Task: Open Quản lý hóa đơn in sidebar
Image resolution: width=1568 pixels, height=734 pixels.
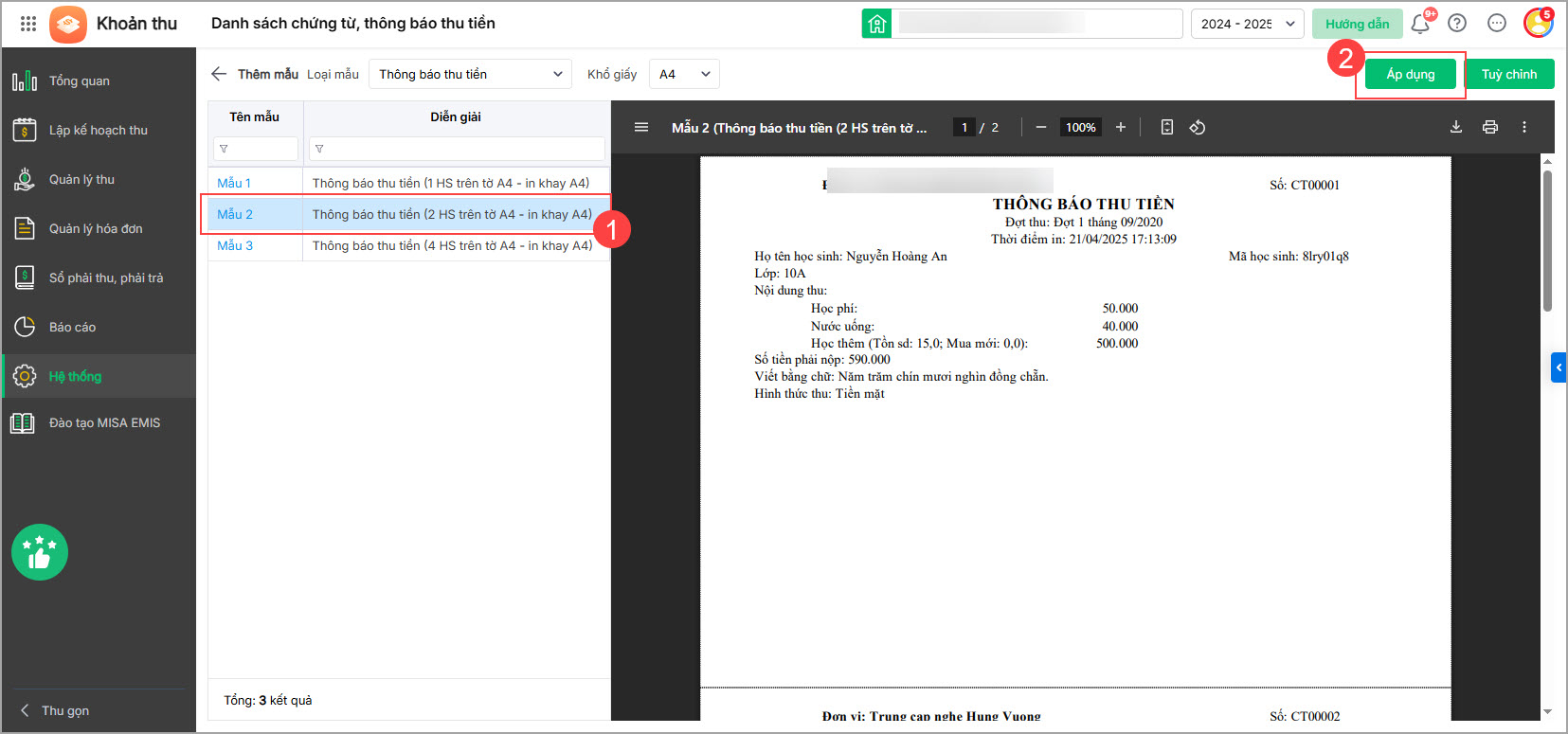Action: point(96,228)
